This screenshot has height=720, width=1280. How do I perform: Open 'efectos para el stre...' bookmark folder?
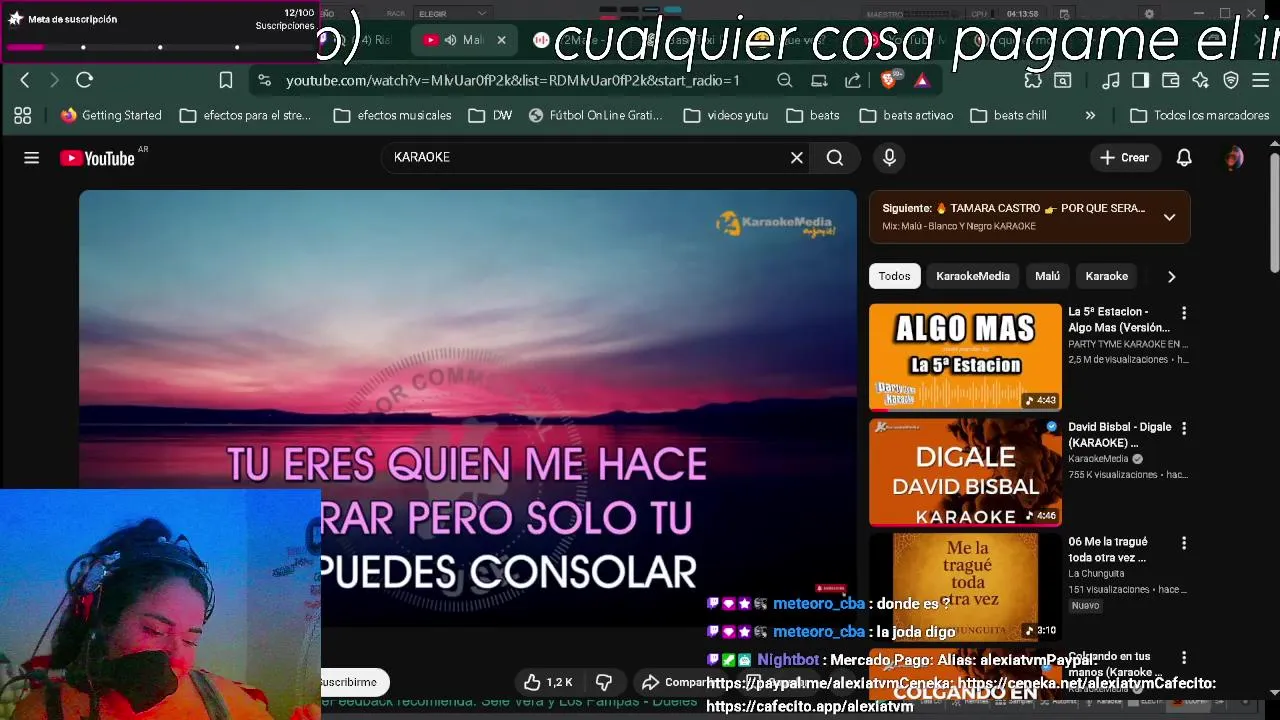tap(246, 115)
